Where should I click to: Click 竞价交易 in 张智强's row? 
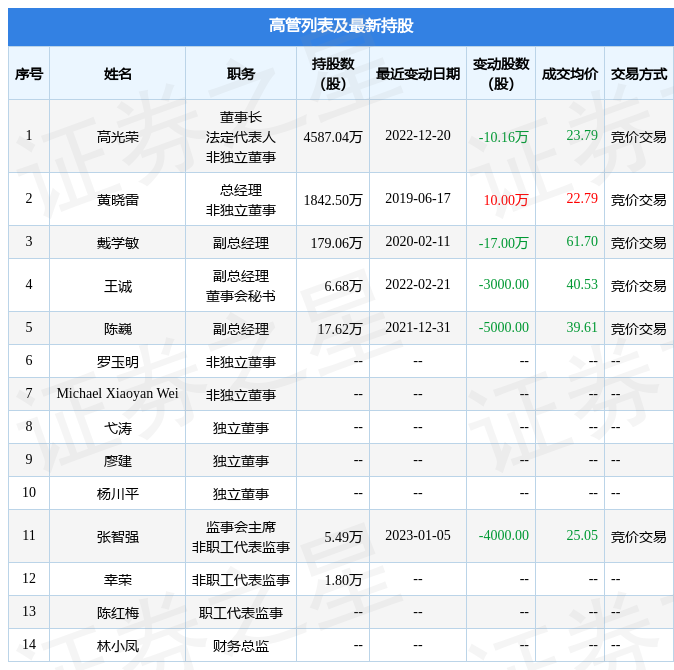[x=639, y=537]
